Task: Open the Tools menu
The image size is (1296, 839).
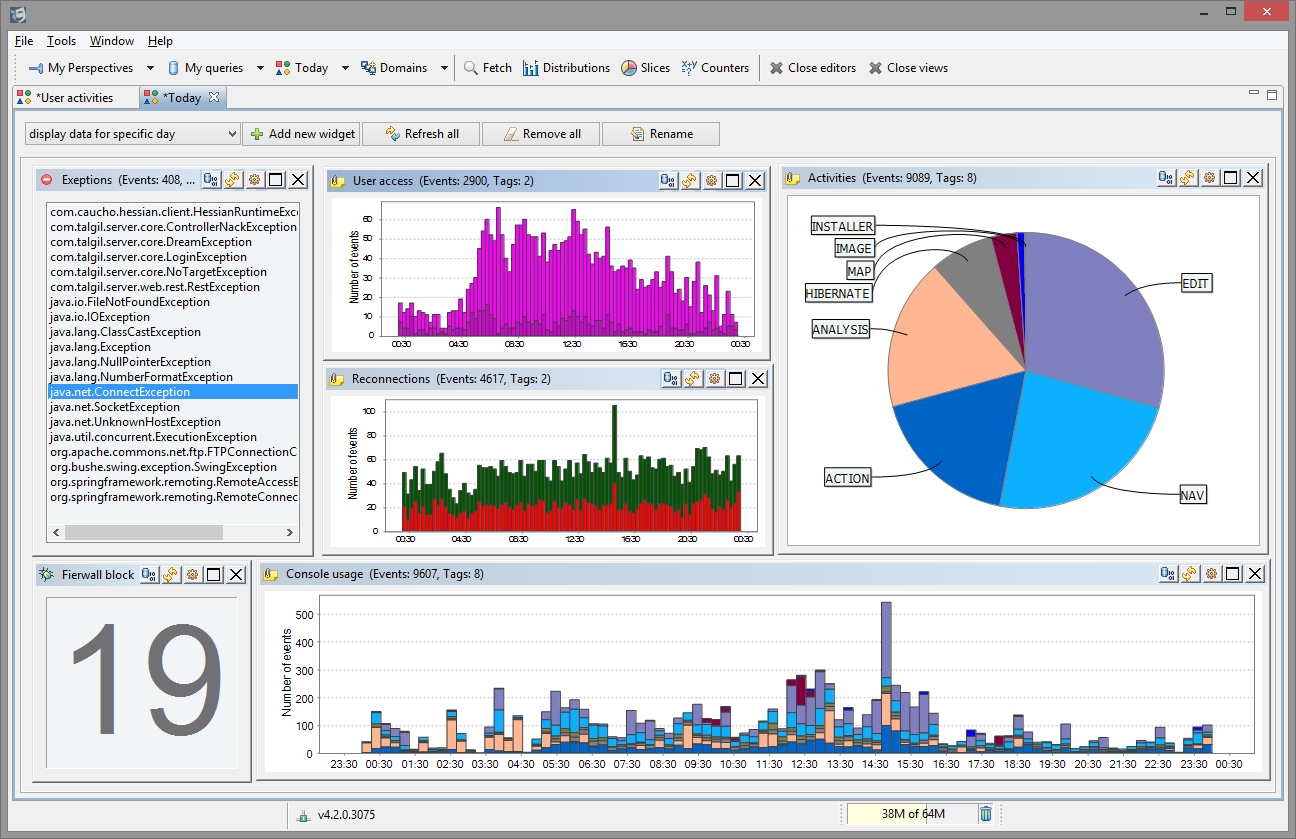Action: point(61,41)
